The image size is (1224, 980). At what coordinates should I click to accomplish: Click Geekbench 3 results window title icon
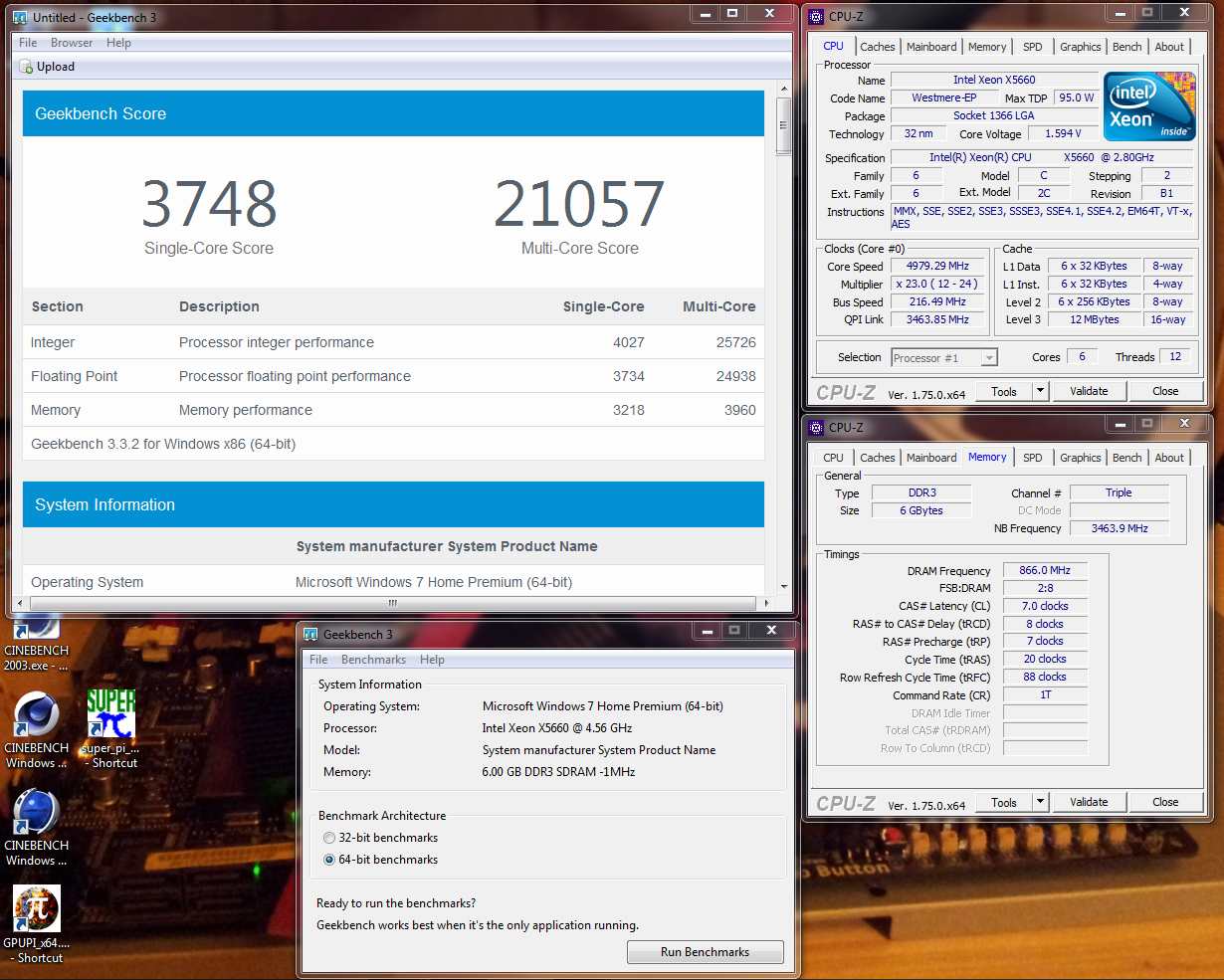click(x=20, y=17)
